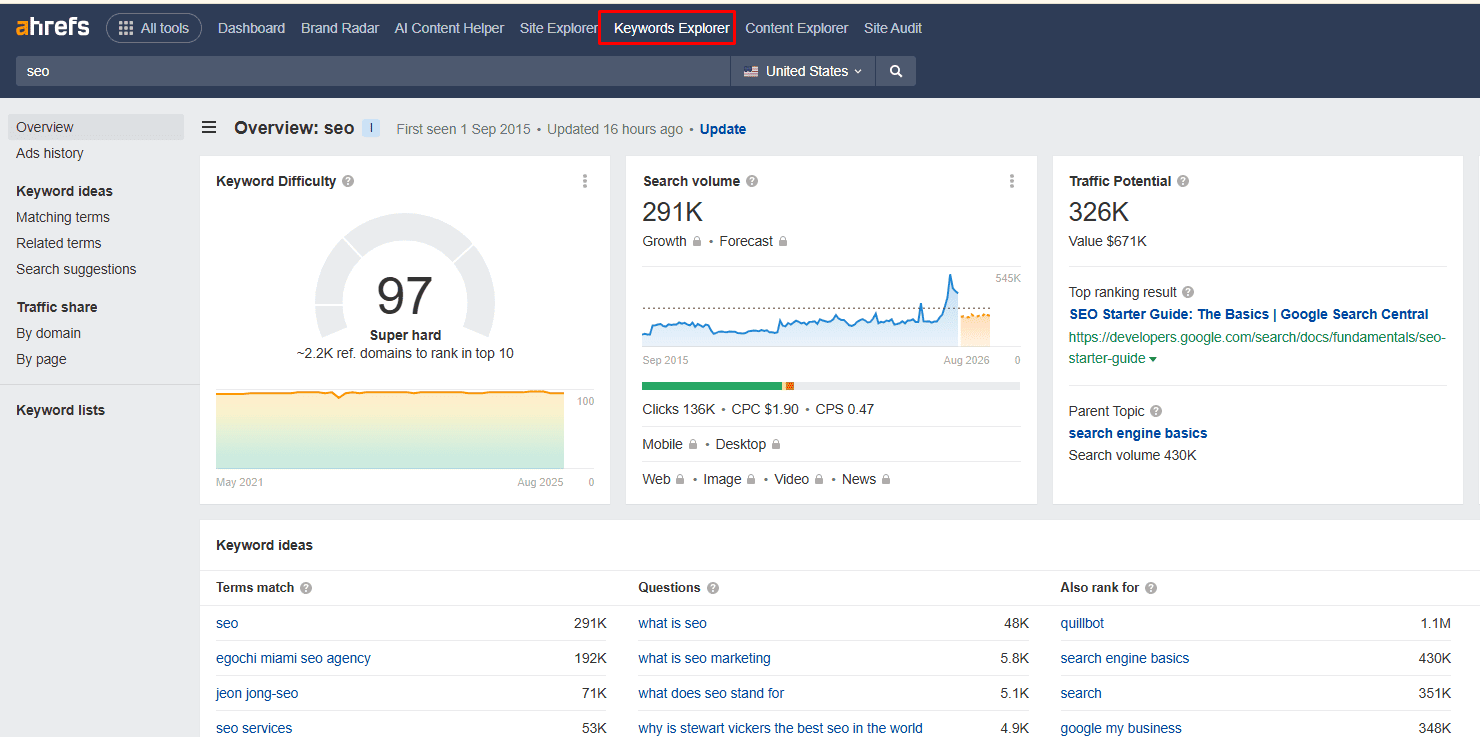Viewport: 1480px width, 737px height.
Task: Click help icon next to Also rank for
Action: click(x=1151, y=588)
